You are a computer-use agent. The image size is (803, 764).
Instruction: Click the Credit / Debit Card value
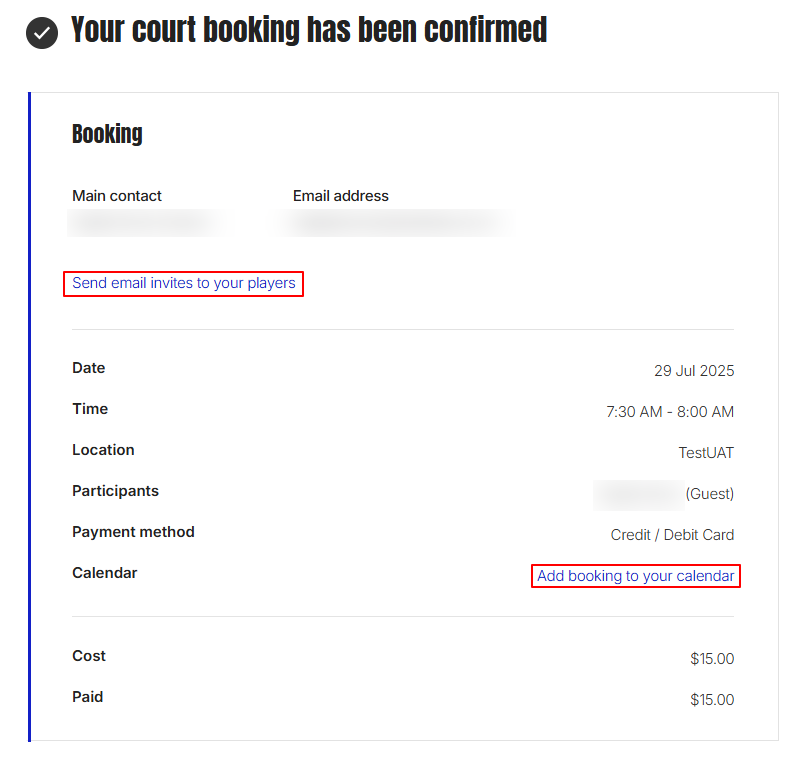(672, 535)
